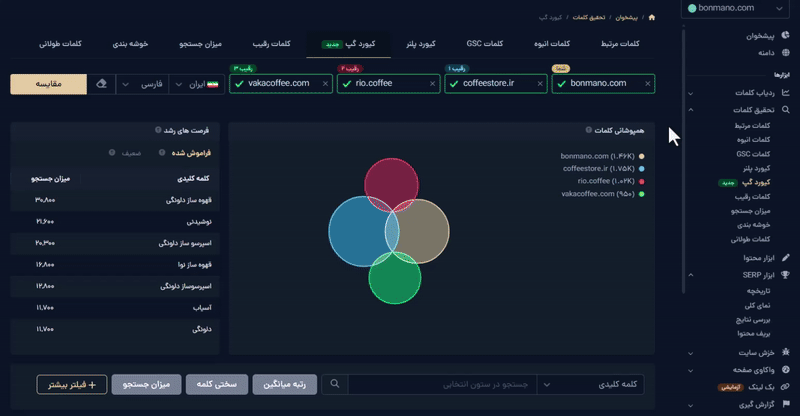Click the eraser clear icon beside the language selector

101,84
